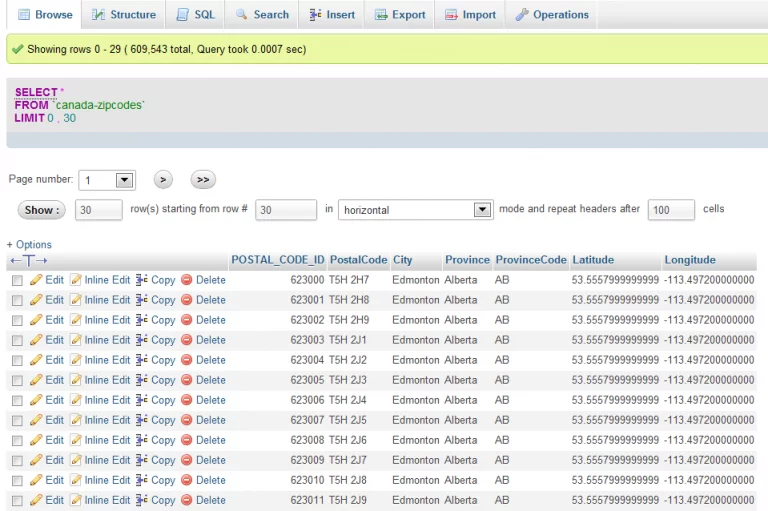768x511 pixels.
Task: Go to next page with > button
Action: [x=164, y=180]
